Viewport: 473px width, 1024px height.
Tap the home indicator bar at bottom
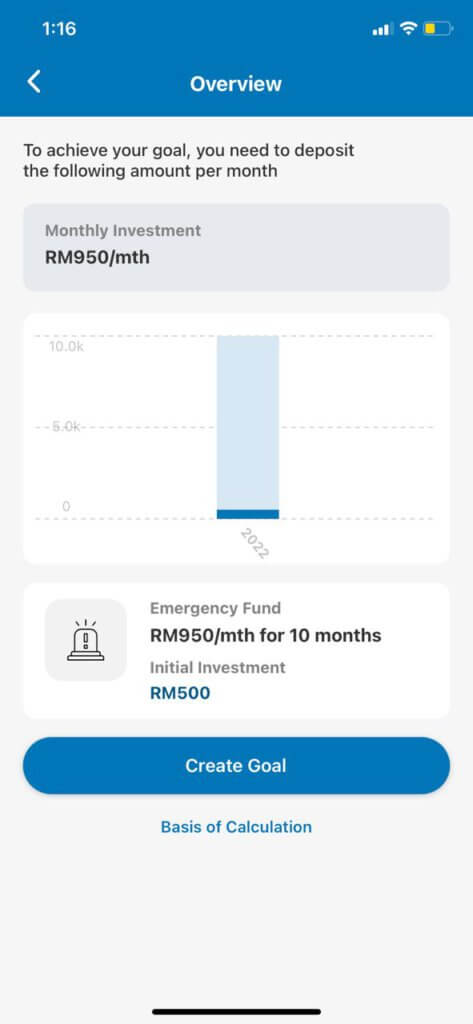pyautogui.click(x=236, y=1012)
